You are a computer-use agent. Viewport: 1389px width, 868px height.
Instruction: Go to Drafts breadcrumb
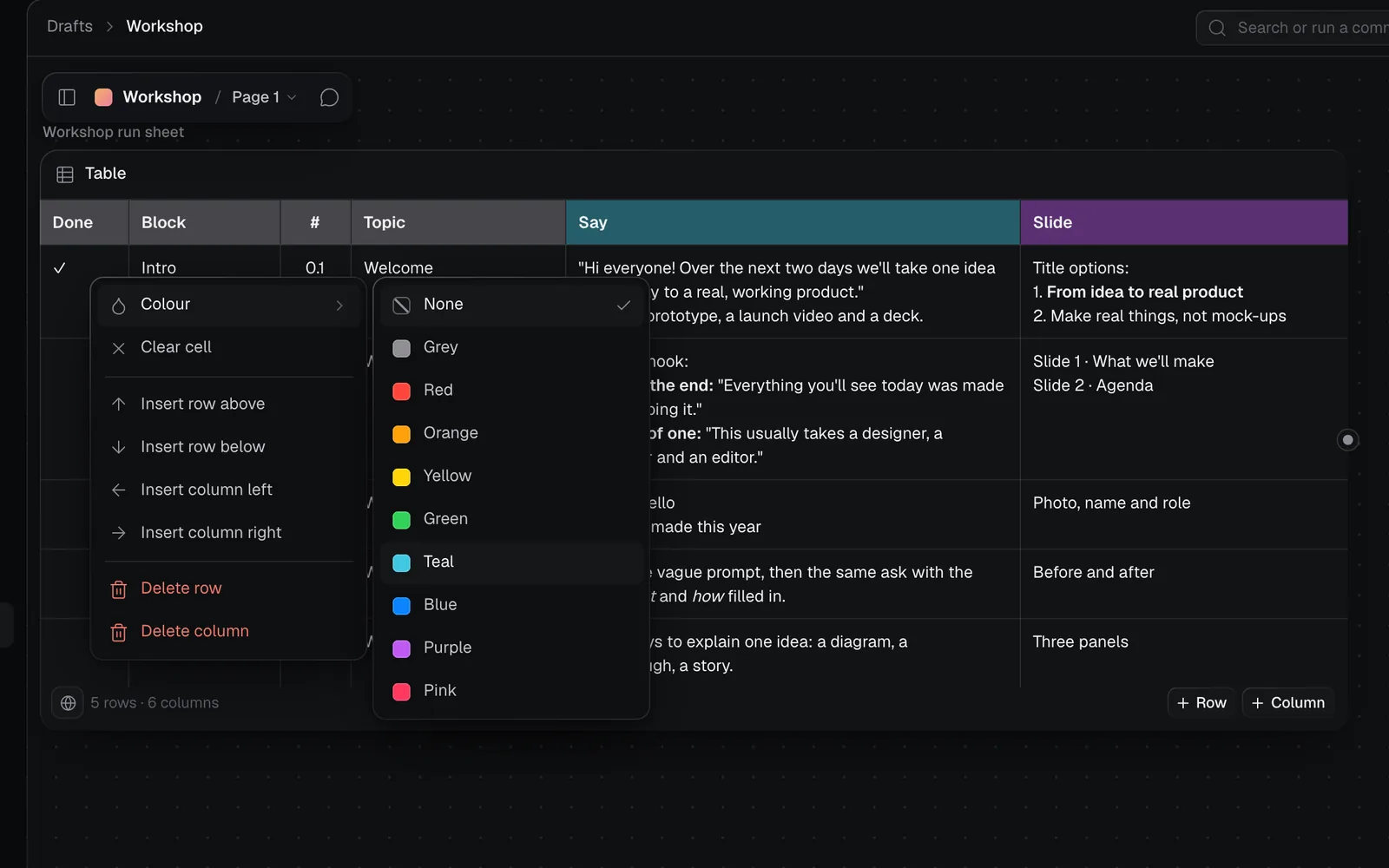tap(69, 26)
